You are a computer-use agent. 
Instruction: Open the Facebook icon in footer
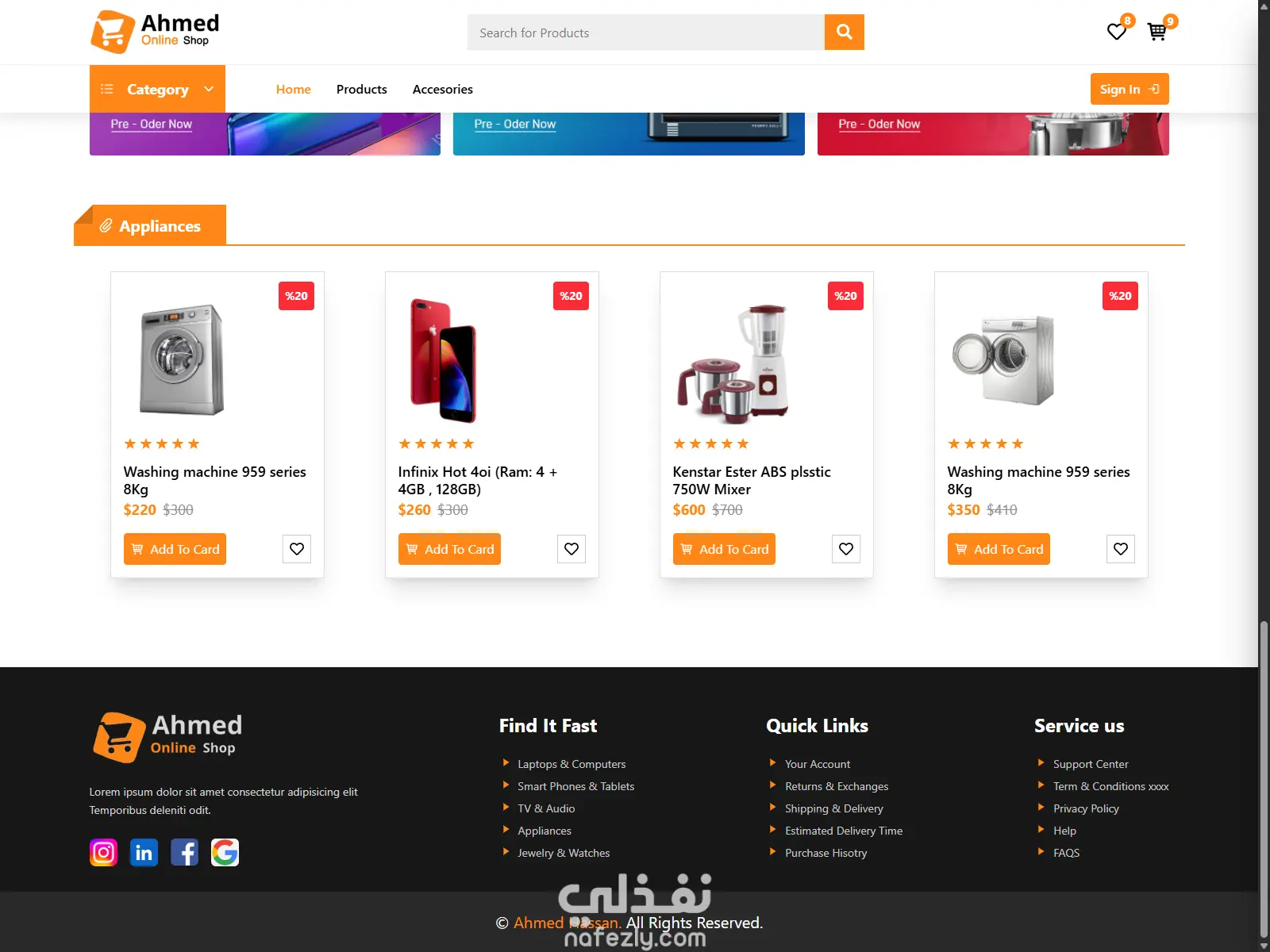pyautogui.click(x=184, y=853)
